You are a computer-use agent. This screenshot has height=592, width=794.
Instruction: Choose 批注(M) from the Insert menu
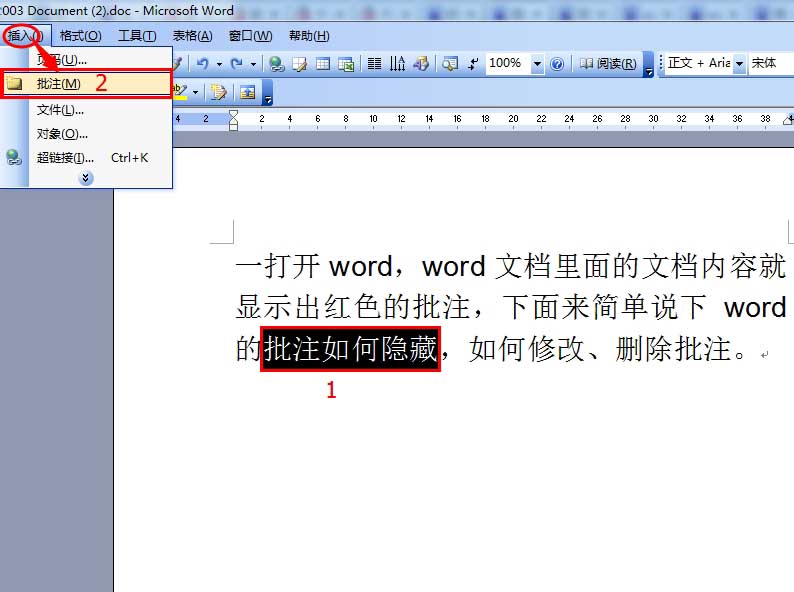click(x=86, y=84)
